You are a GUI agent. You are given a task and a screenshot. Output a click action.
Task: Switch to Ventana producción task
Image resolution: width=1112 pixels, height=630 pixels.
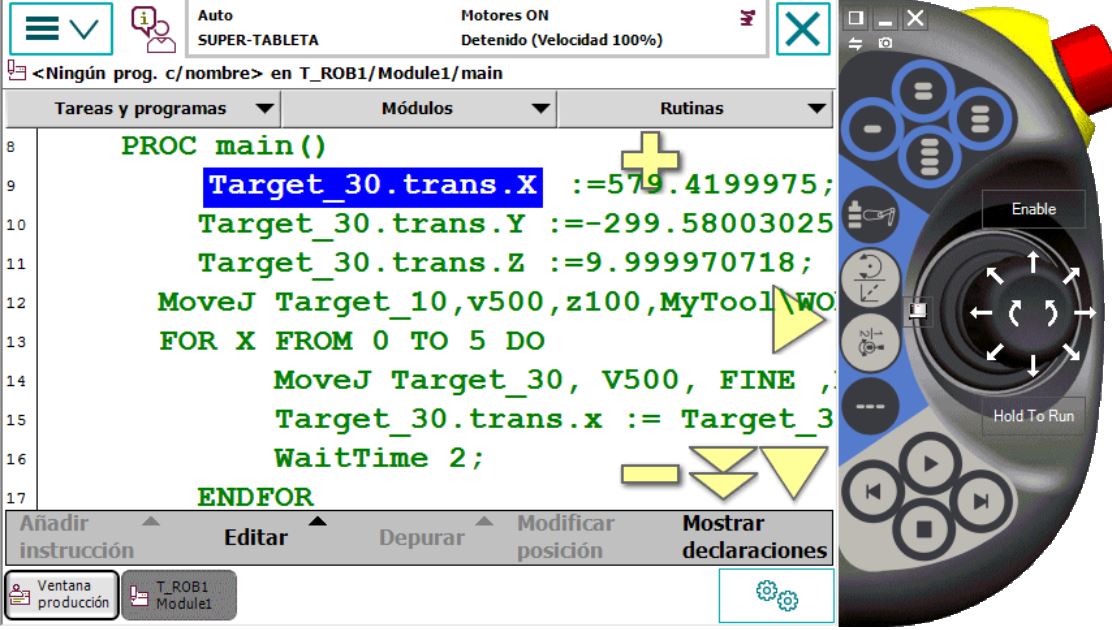tap(62, 595)
